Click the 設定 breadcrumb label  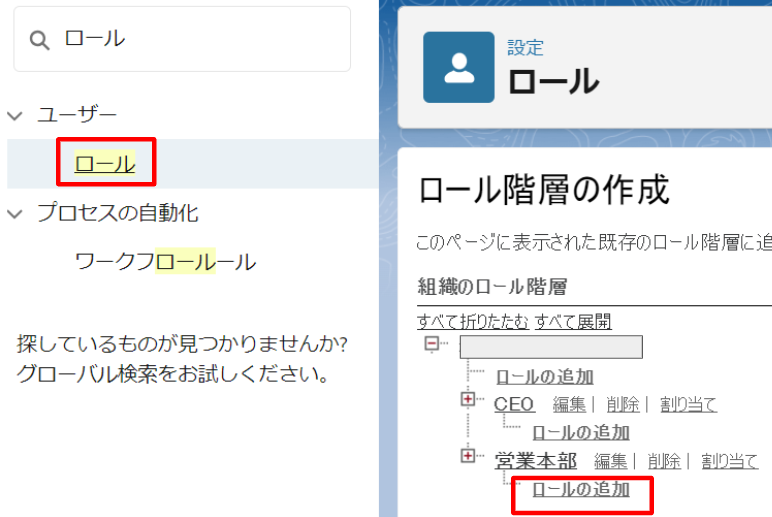525,48
